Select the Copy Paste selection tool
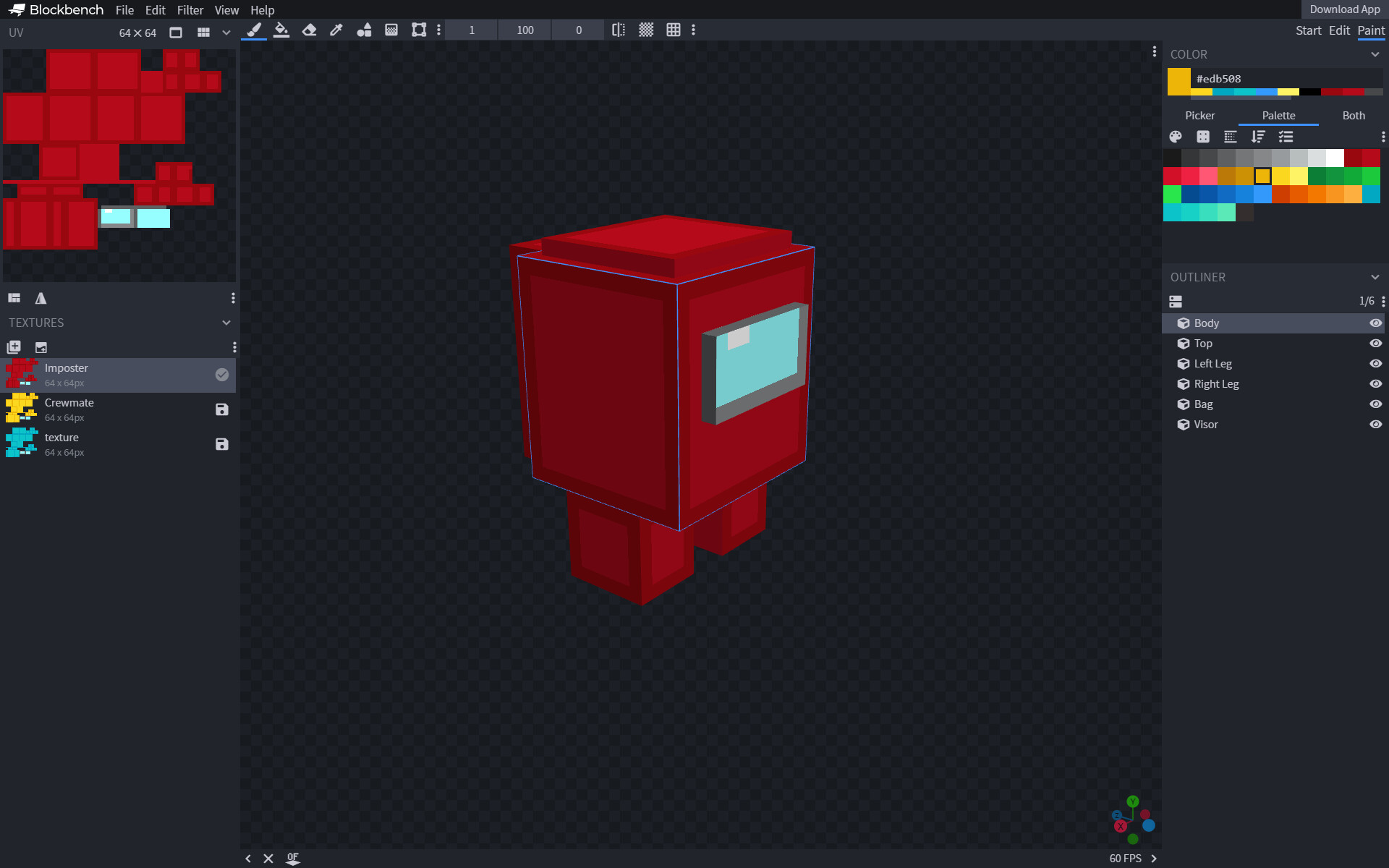This screenshot has height=868, width=1389. pyautogui.click(x=418, y=30)
